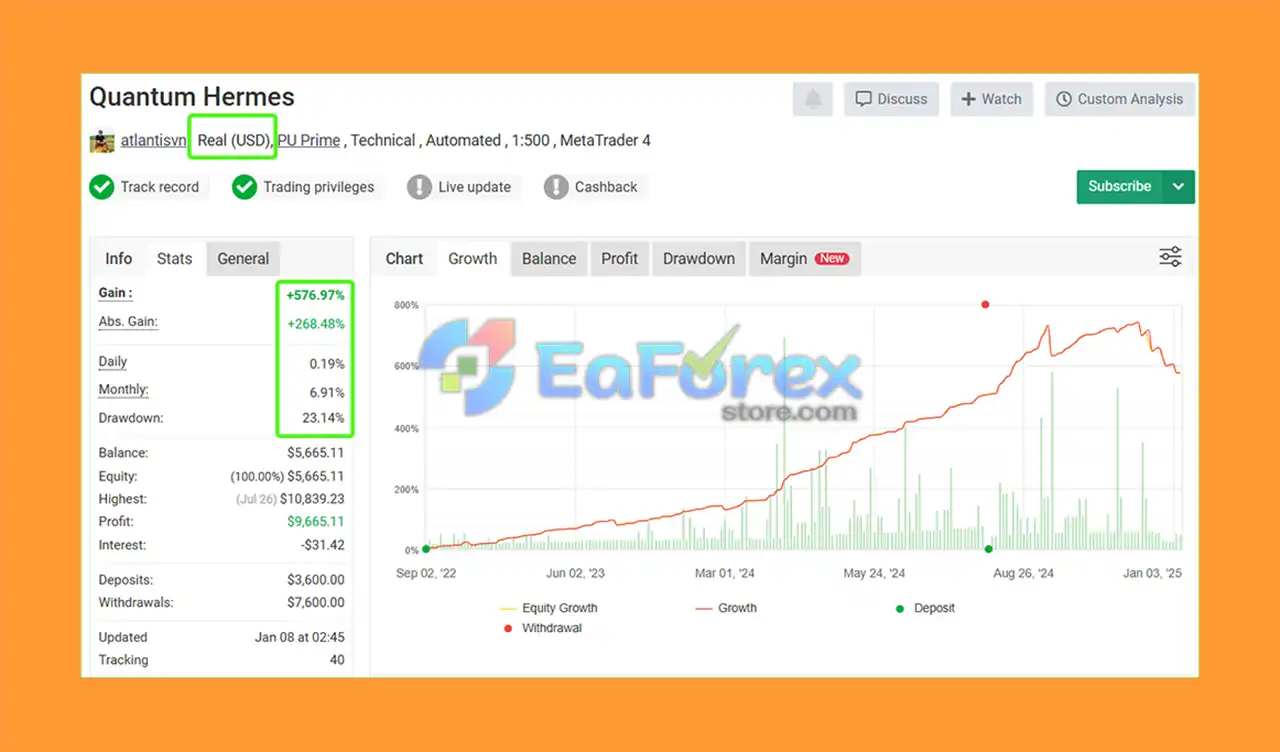Click the green deposit marker near Aug 2024
Image resolution: width=1280 pixels, height=752 pixels.
989,549
